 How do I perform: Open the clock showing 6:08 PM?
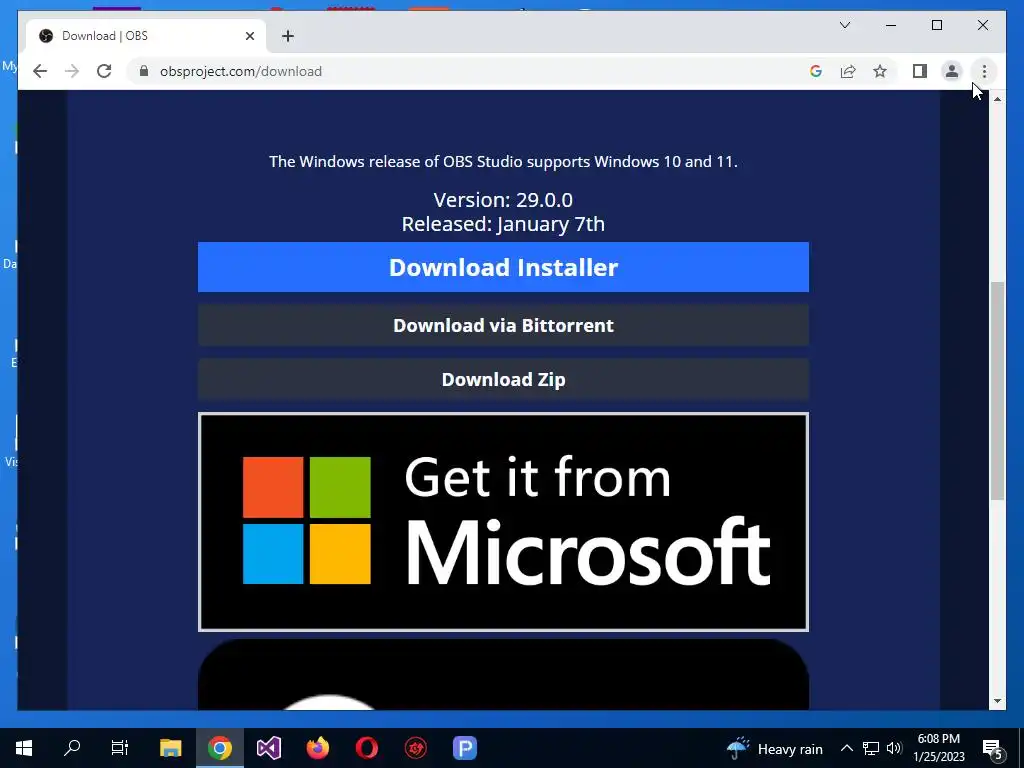point(938,748)
